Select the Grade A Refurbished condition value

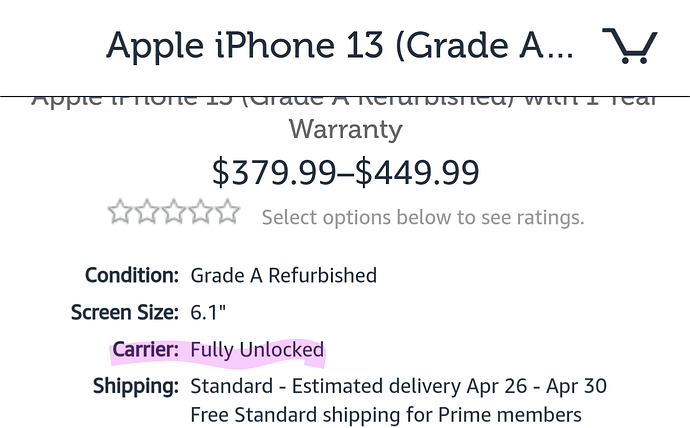click(283, 276)
